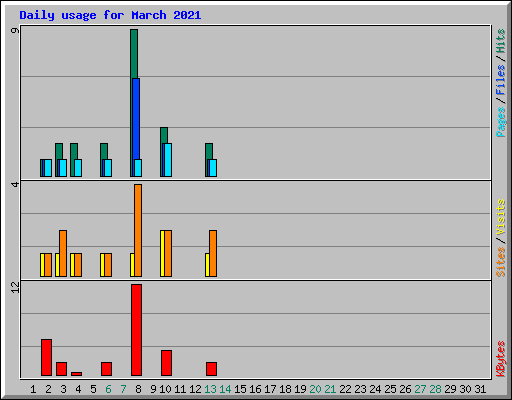Click the 'Hits' legend label
Screen dimensions: 512x400
coord(500,41)
